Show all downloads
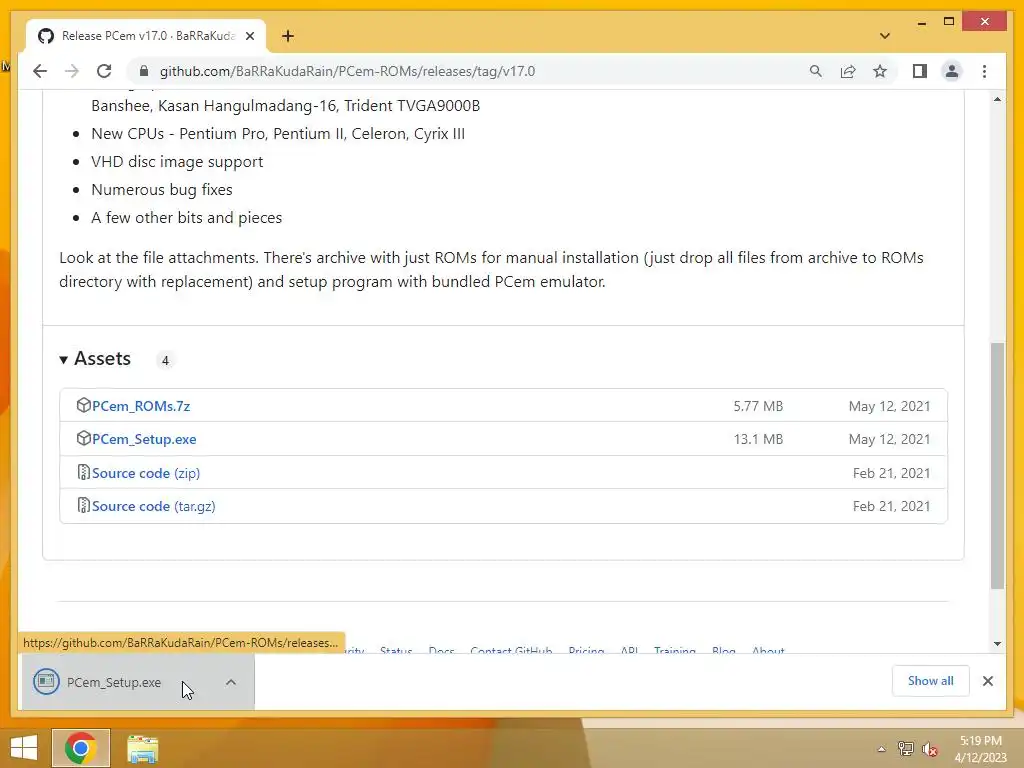 (931, 681)
